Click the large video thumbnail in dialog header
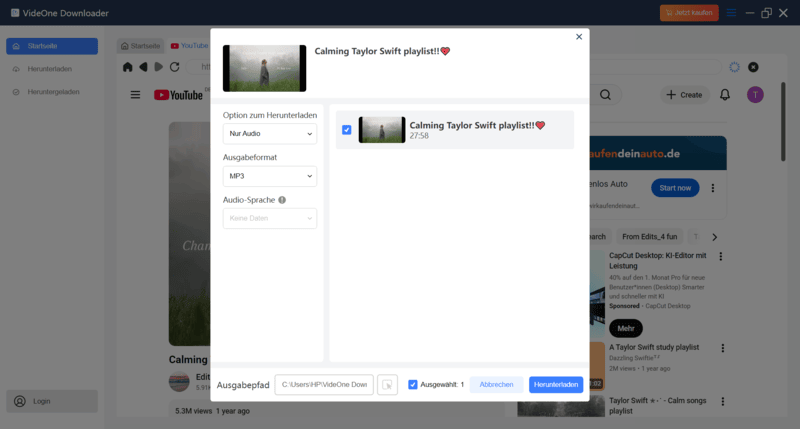Screen dimensions: 800x429 click(264, 68)
